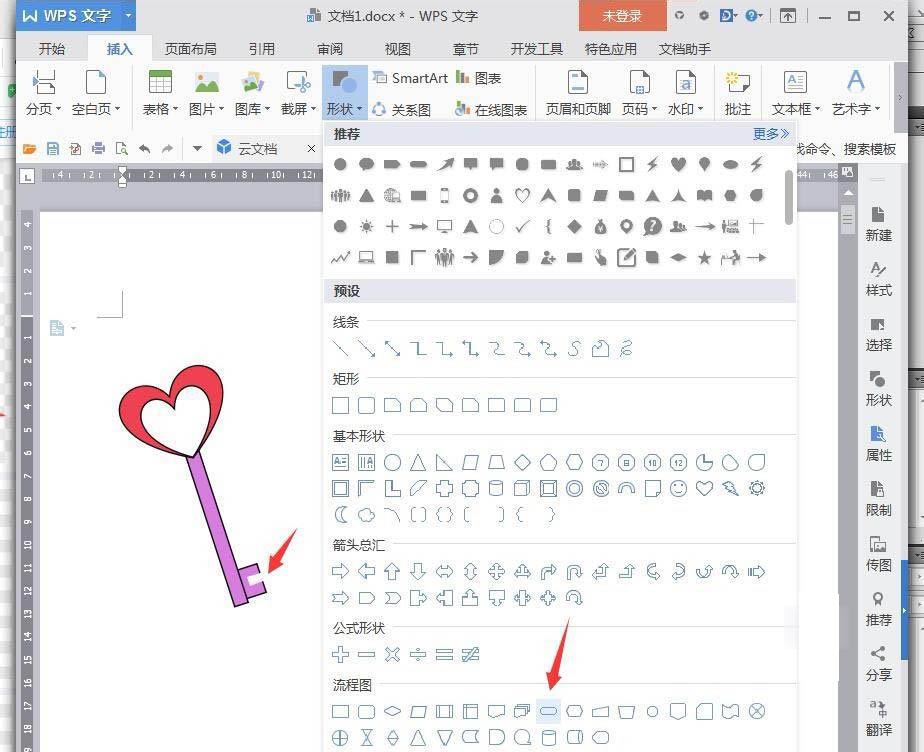This screenshot has height=752, width=924.
Task: Click the 未登录 login button
Action: (622, 16)
